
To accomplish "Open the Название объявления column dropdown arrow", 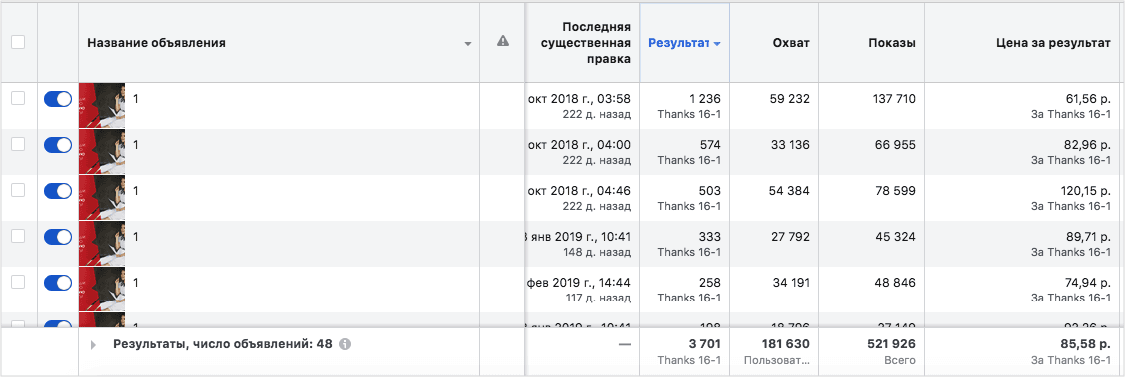I will coord(468,44).
